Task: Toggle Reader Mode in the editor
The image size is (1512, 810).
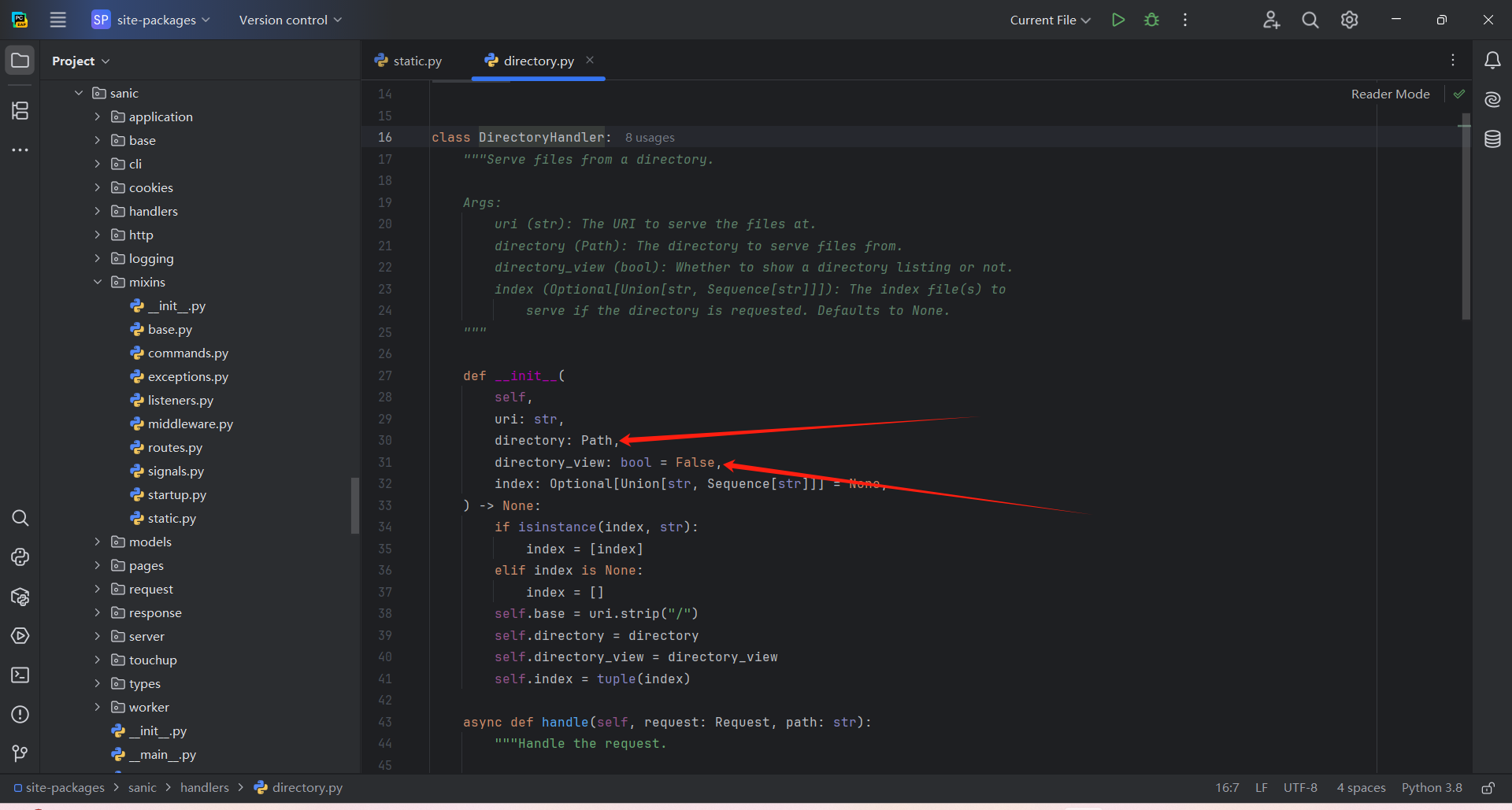Action: pos(1390,94)
